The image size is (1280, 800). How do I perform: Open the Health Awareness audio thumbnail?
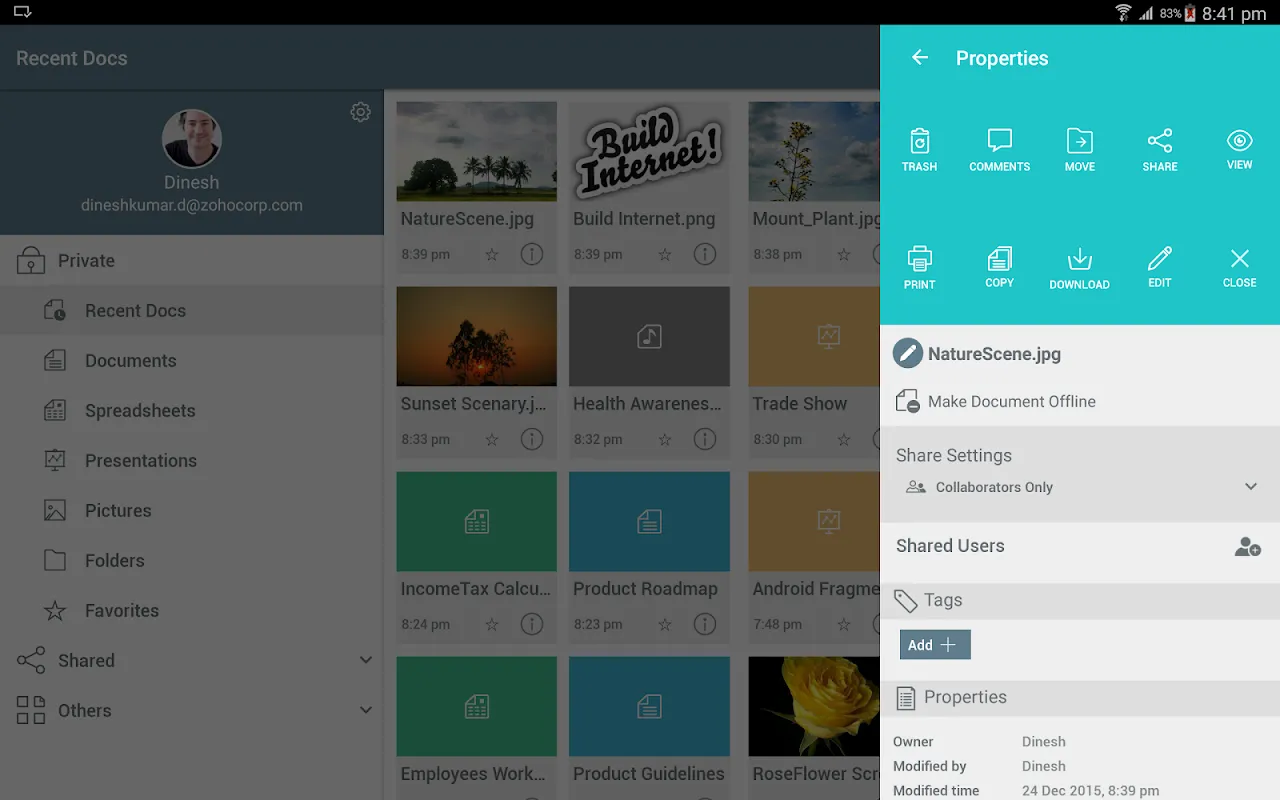(649, 337)
